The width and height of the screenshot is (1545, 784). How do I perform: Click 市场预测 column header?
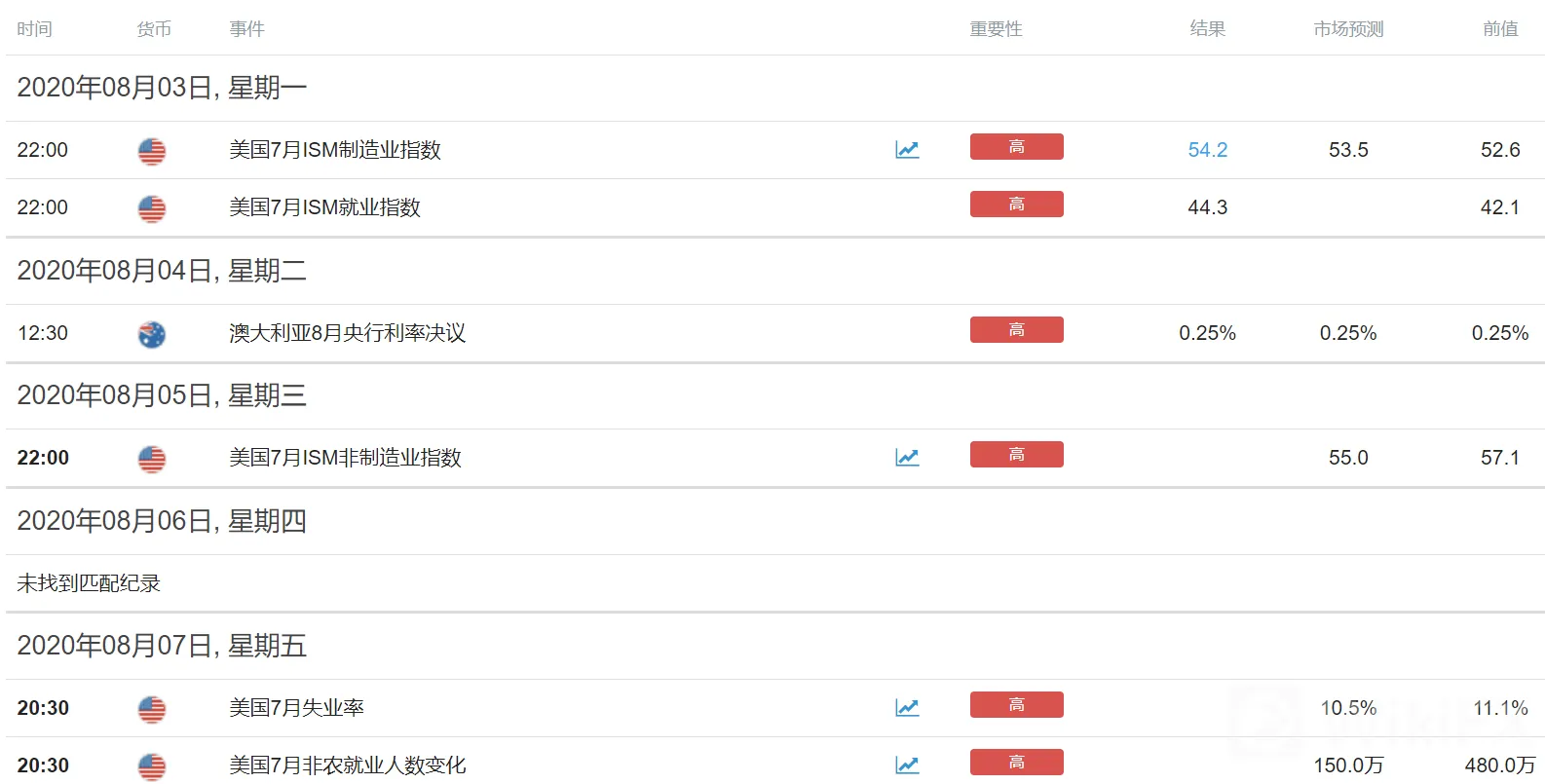(1348, 29)
